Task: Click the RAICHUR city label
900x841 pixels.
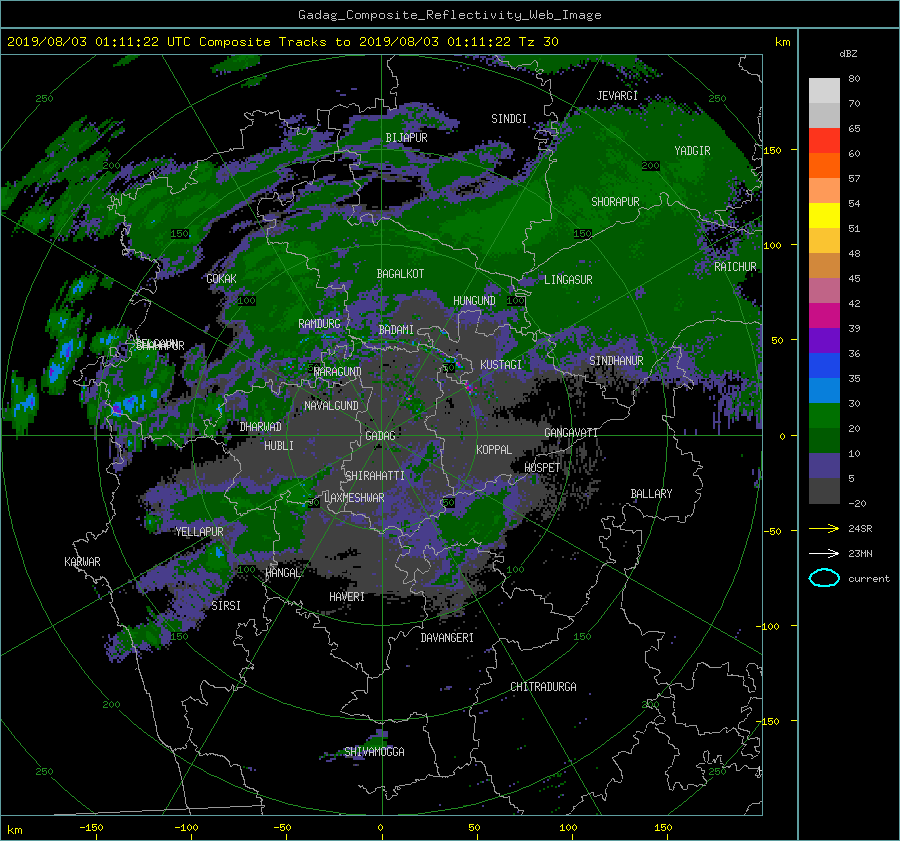Action: [735, 267]
